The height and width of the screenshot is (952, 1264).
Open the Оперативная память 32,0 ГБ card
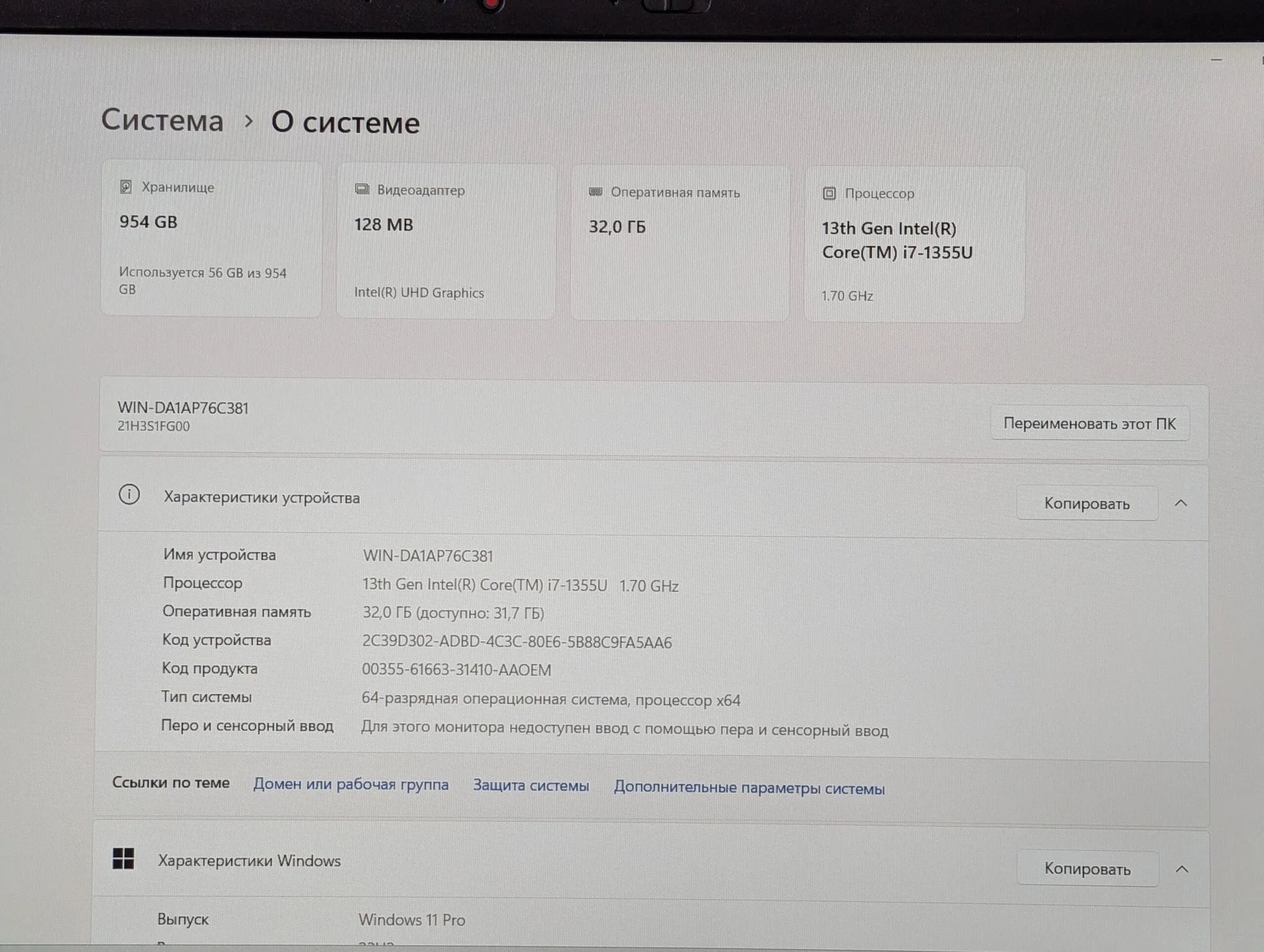pyautogui.click(x=680, y=243)
